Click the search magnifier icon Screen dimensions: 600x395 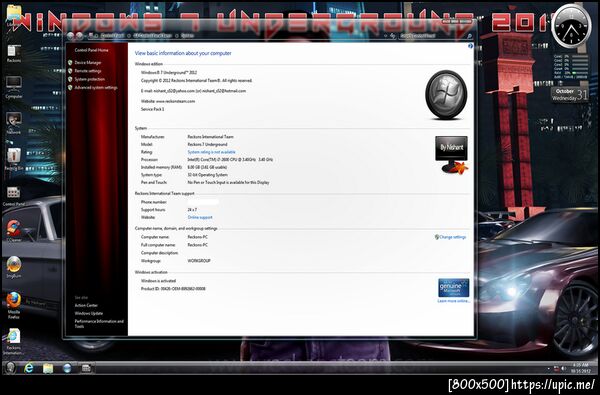pyautogui.click(x=469, y=36)
